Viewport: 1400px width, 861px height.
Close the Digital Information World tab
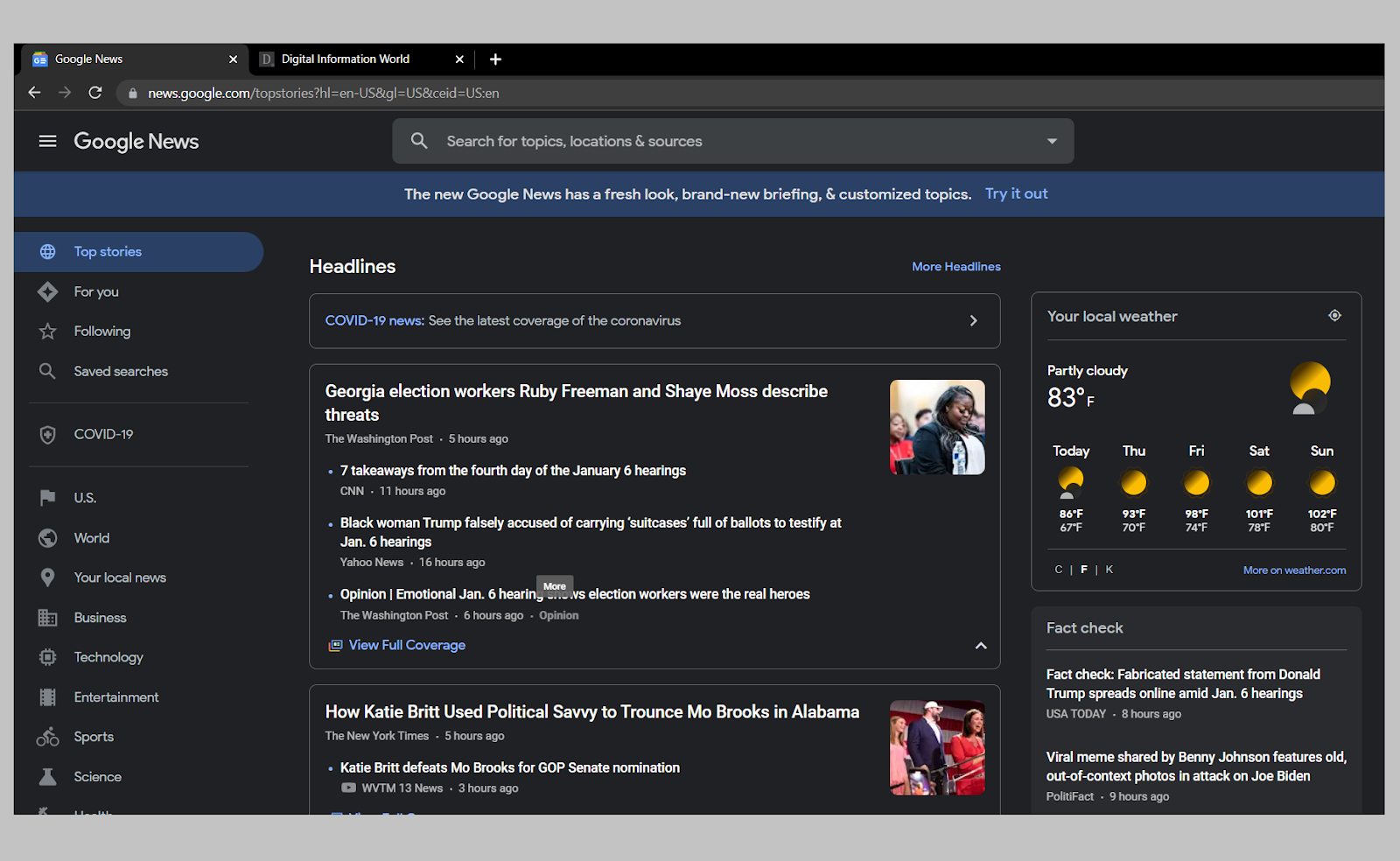pyautogui.click(x=459, y=59)
